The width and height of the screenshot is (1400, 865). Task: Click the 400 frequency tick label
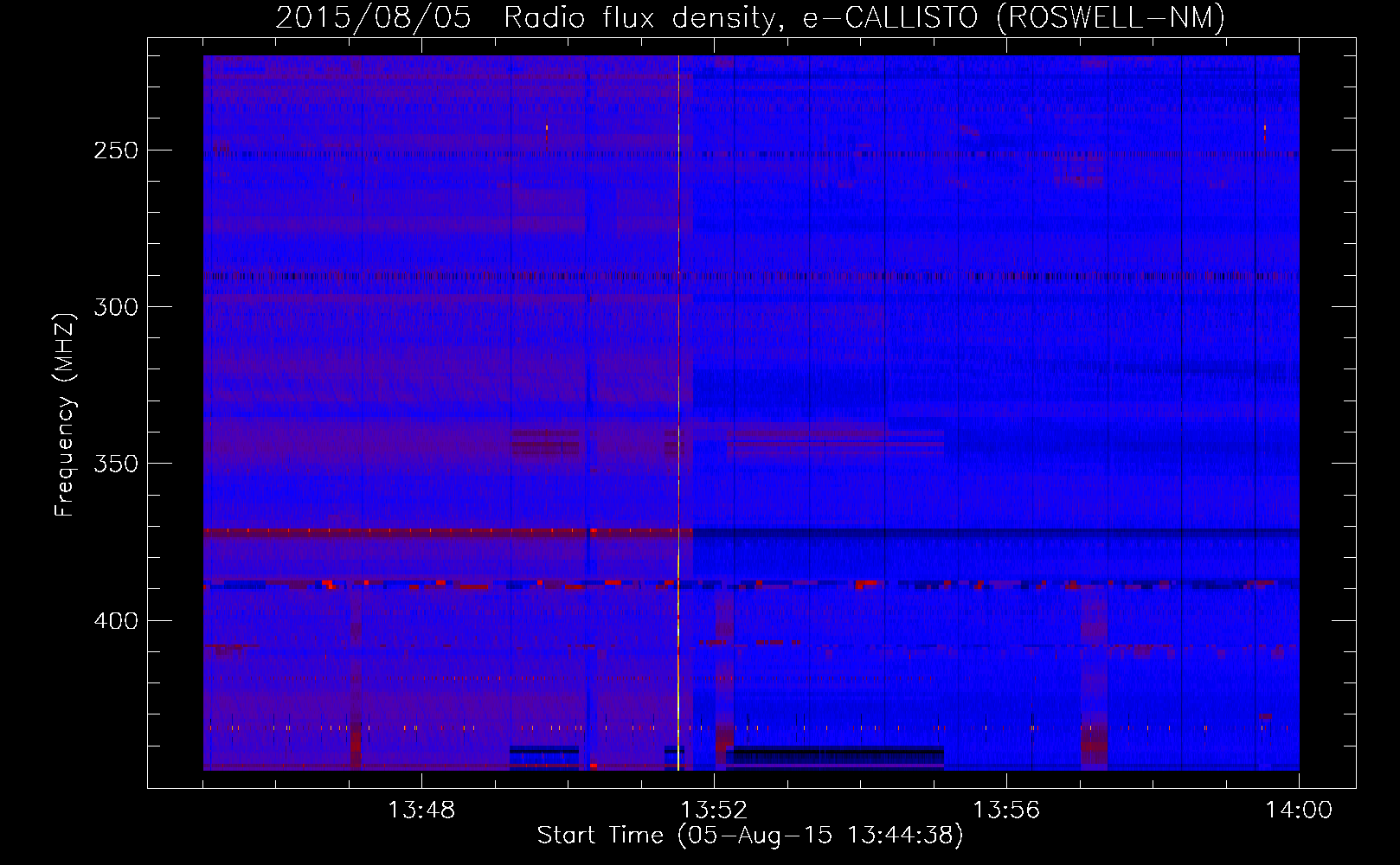click(x=116, y=621)
